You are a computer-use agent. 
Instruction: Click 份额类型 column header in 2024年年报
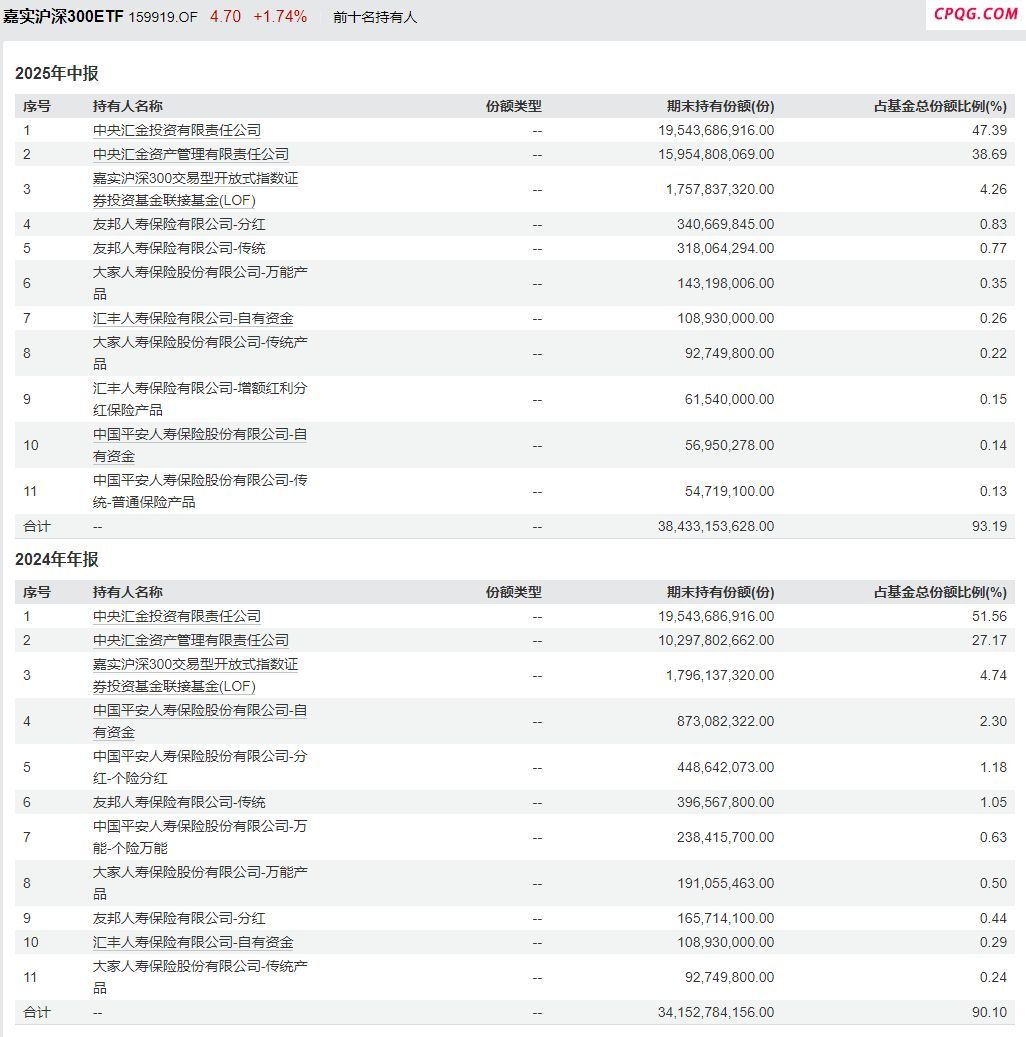pyautogui.click(x=513, y=593)
